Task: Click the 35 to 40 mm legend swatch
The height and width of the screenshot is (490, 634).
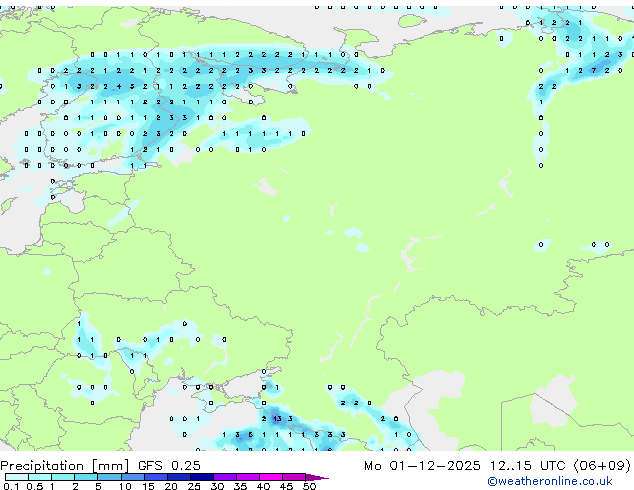Action: tap(248, 477)
